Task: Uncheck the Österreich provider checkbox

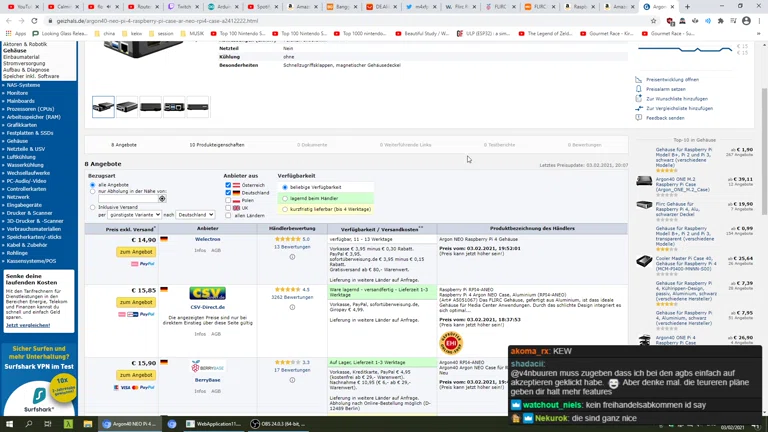Action: (228, 185)
